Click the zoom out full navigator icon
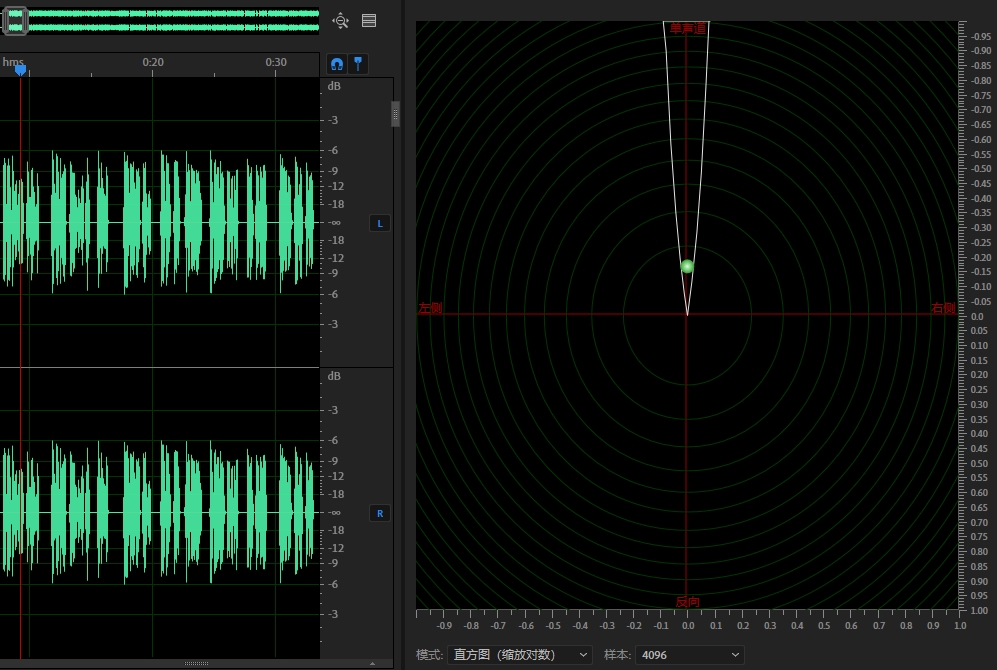The height and width of the screenshot is (670, 997). point(340,21)
